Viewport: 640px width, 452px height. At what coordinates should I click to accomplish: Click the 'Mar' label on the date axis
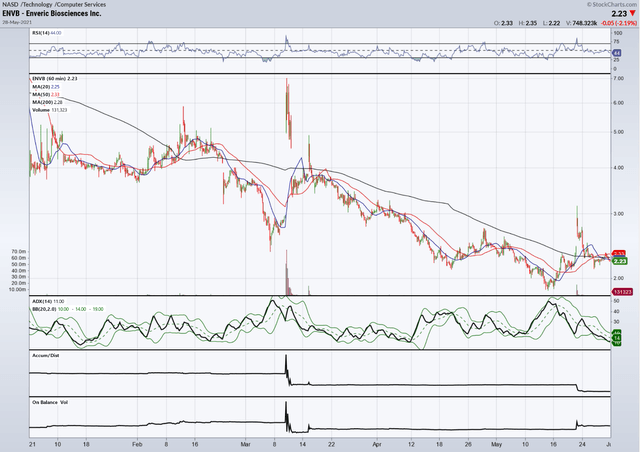(246, 444)
